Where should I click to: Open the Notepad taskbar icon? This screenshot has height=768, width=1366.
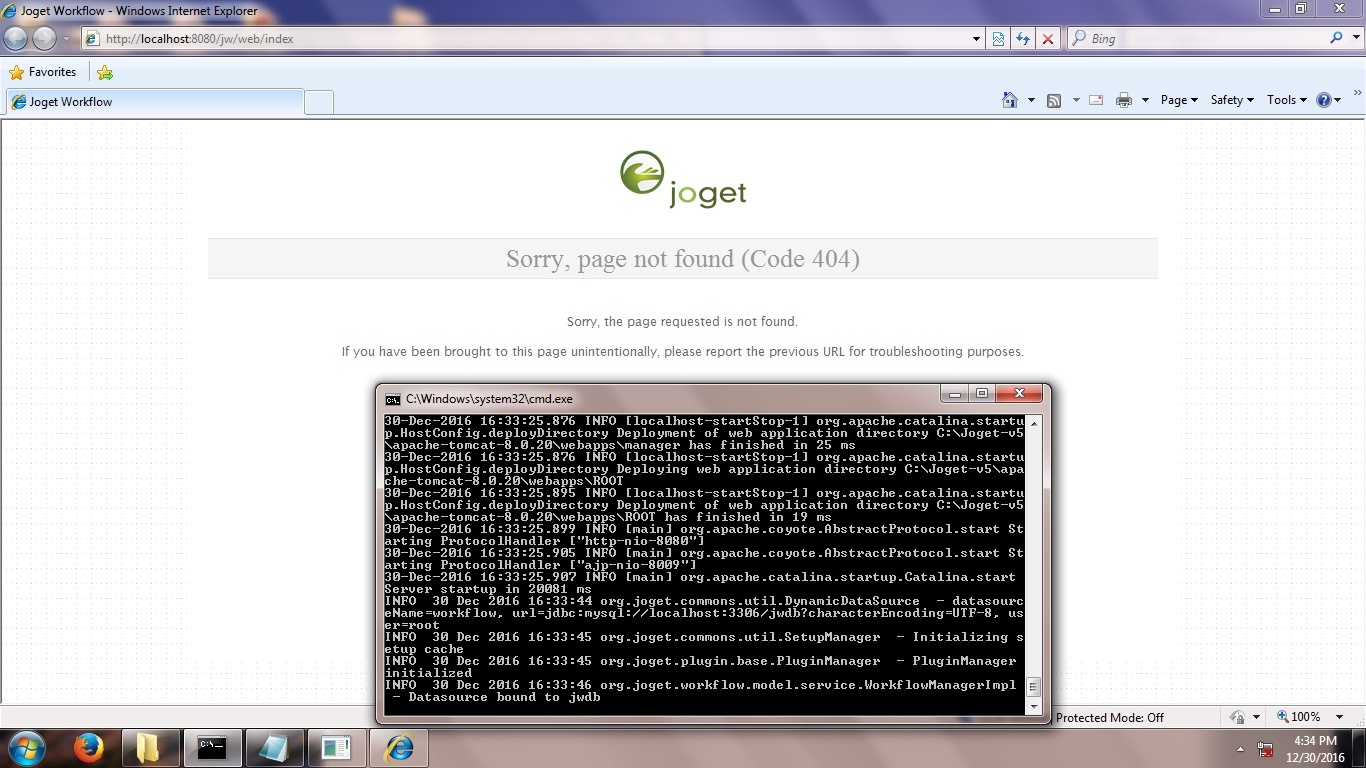[274, 748]
